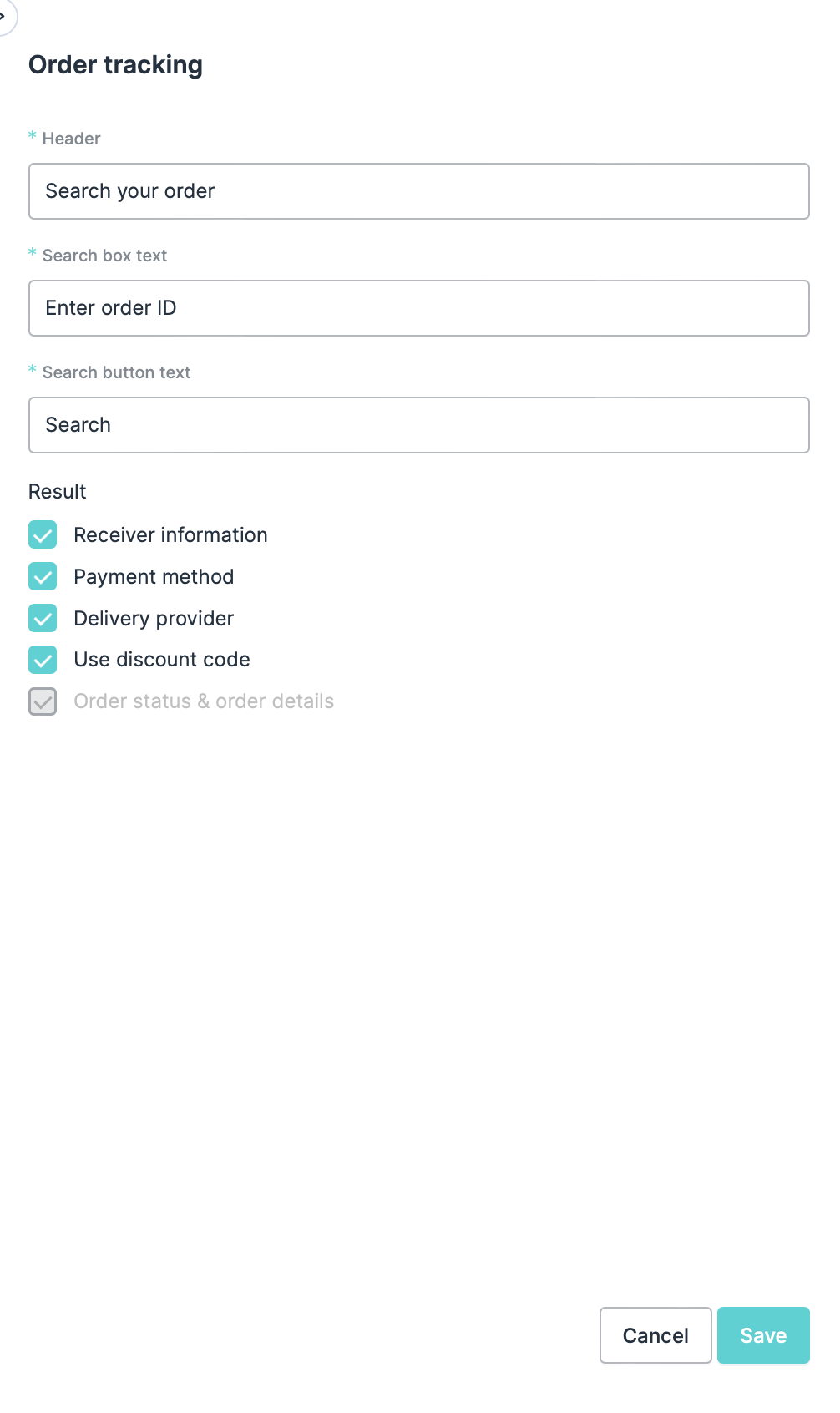Toggle the Payment method checkbox
The image size is (840, 1413).
pos(43,577)
